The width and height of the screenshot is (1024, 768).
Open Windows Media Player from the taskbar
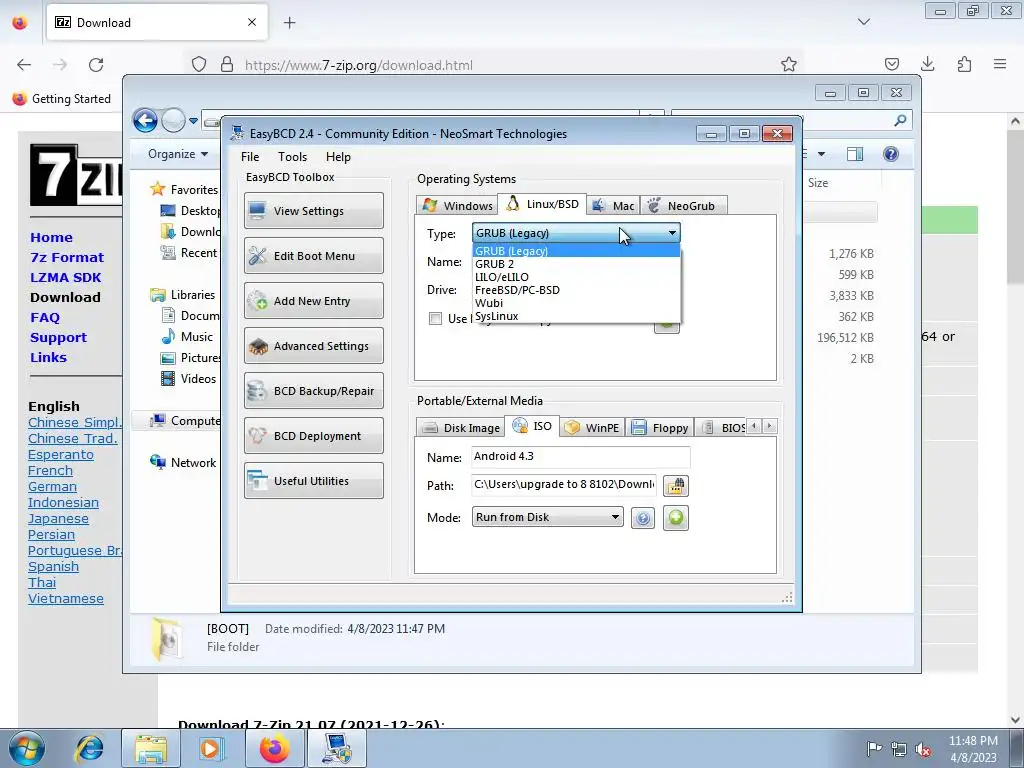211,748
